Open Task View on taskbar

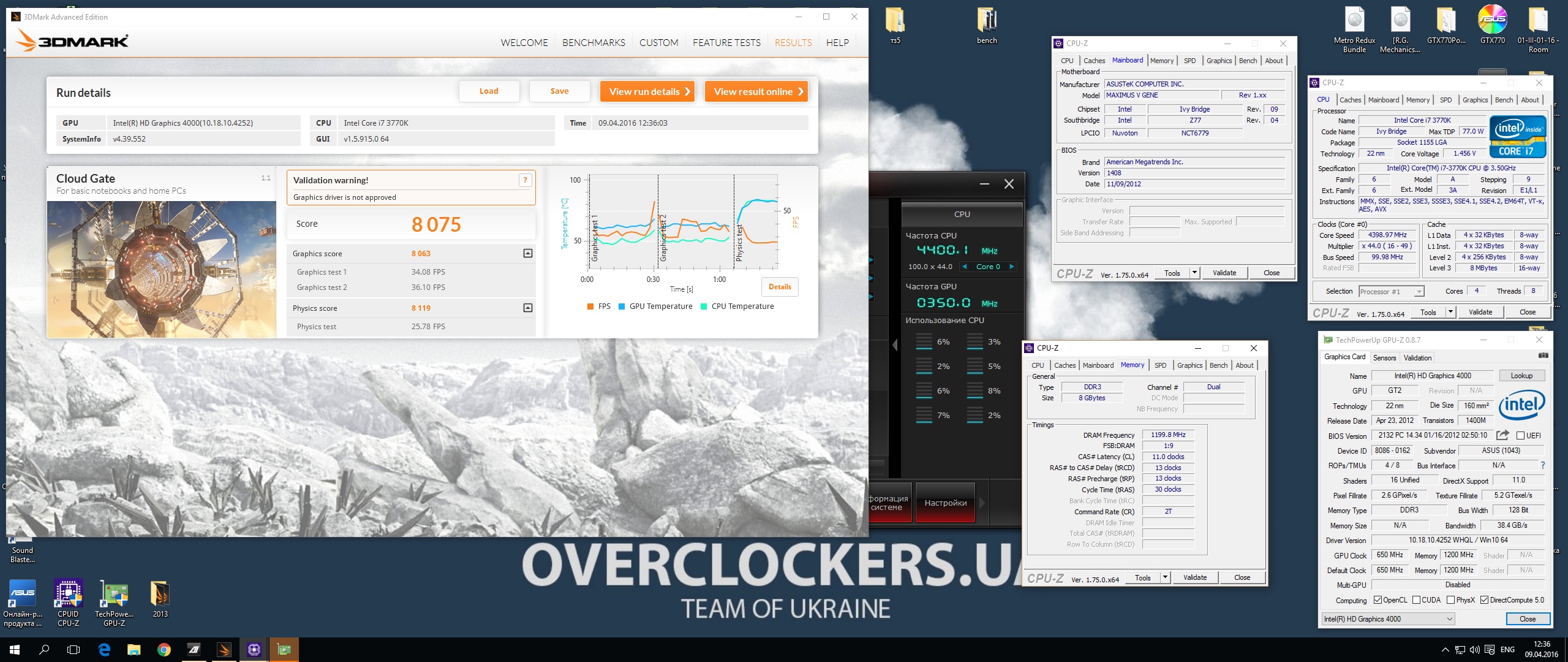tap(73, 650)
